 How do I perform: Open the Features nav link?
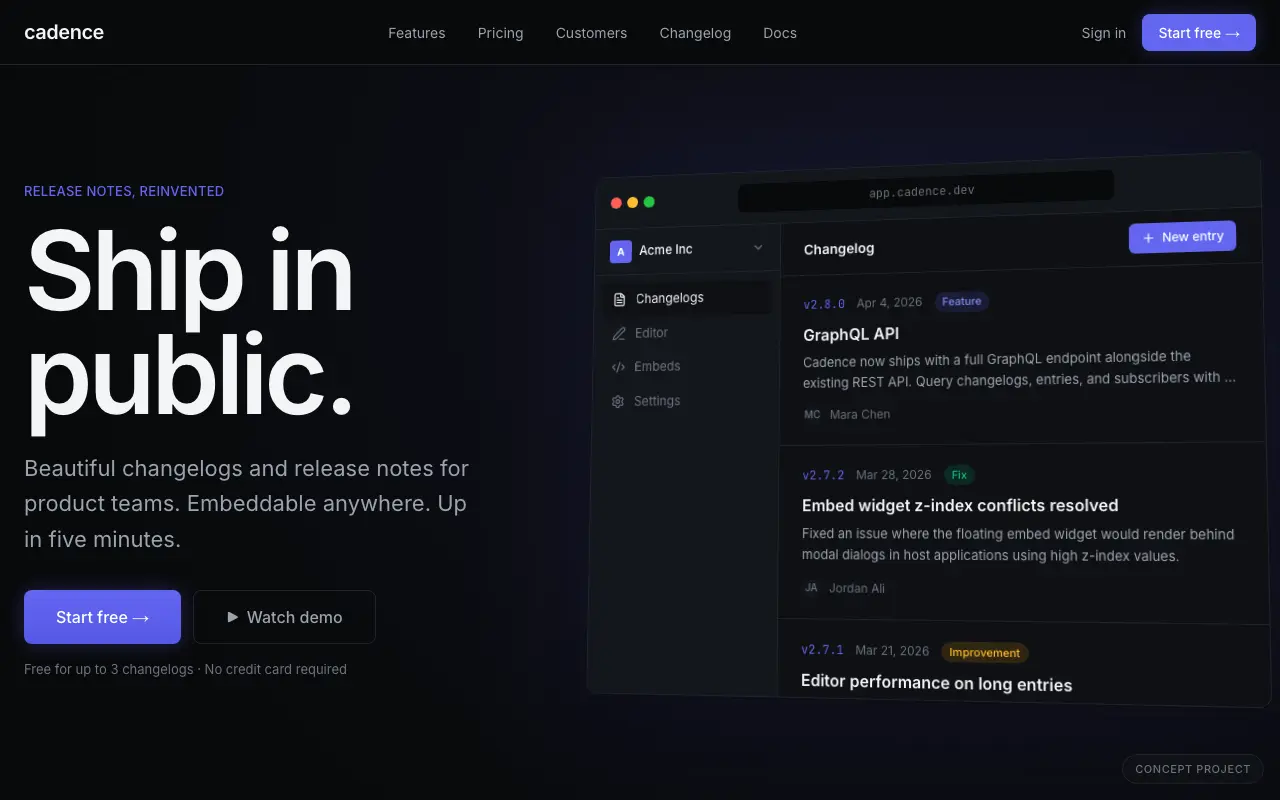pos(417,33)
